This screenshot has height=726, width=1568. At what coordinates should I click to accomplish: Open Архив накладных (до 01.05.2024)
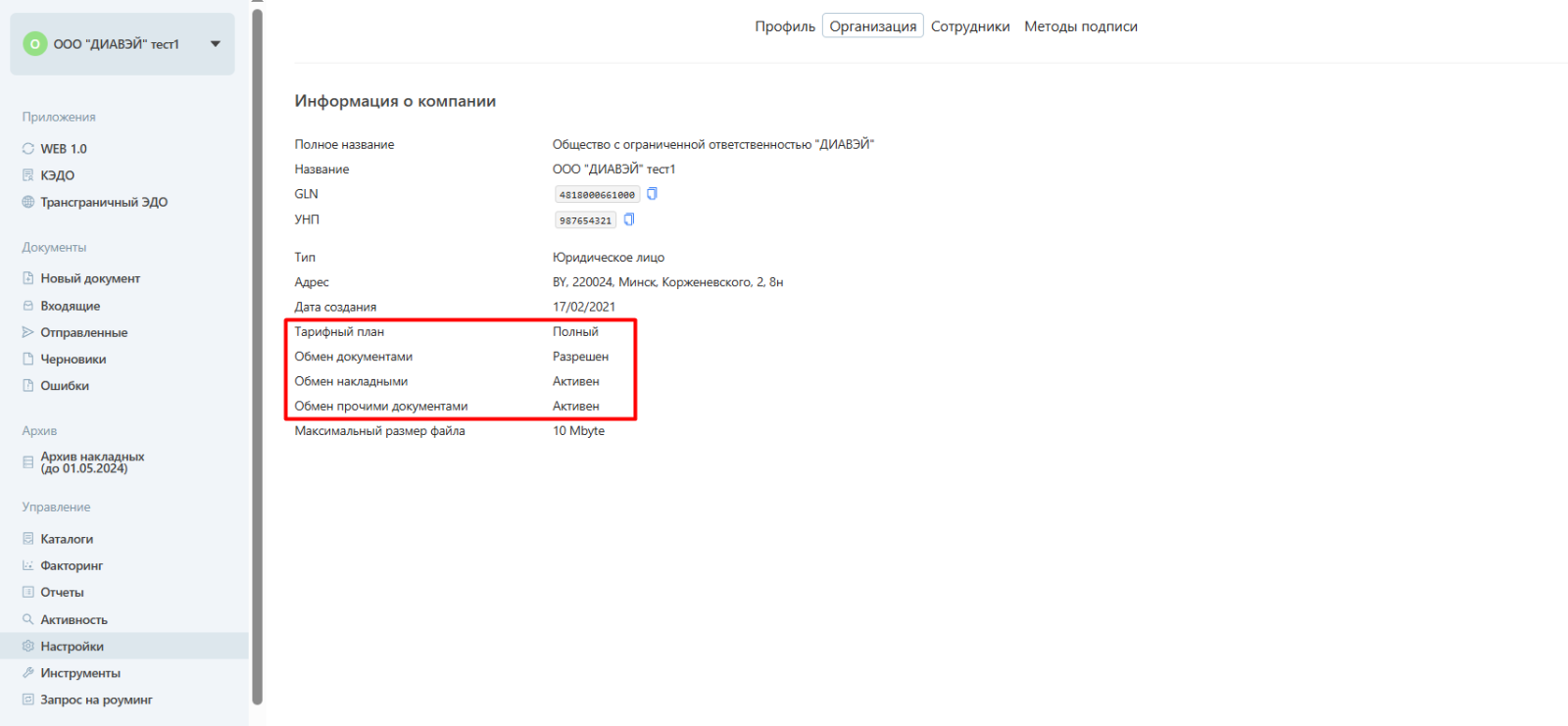point(92,462)
